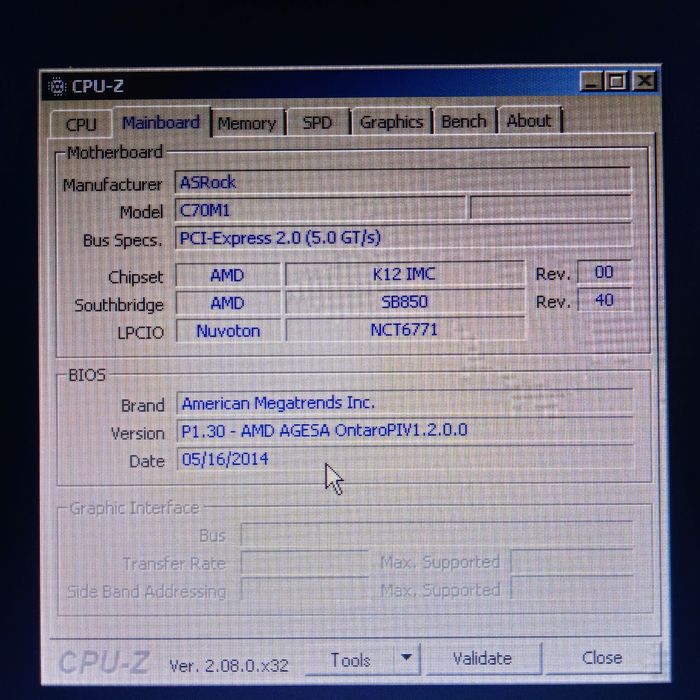This screenshot has height=700, width=700.
Task: Go to the SPD tab
Action: point(317,122)
